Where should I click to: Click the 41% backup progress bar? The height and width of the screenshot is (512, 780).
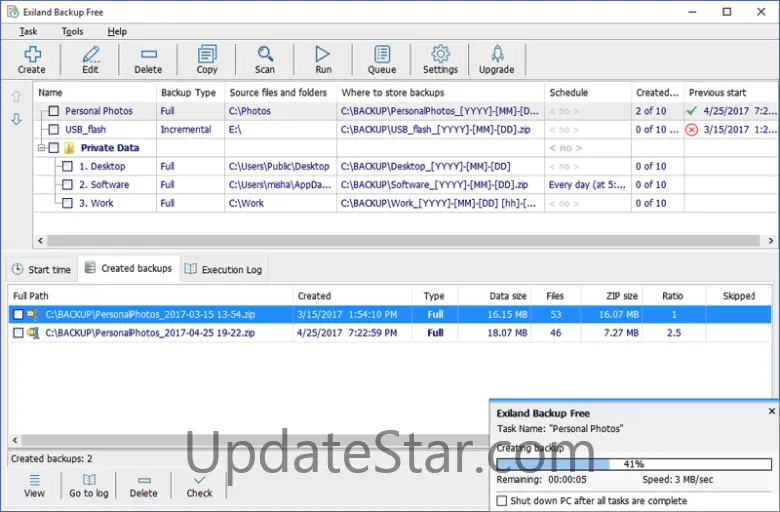pos(634,464)
